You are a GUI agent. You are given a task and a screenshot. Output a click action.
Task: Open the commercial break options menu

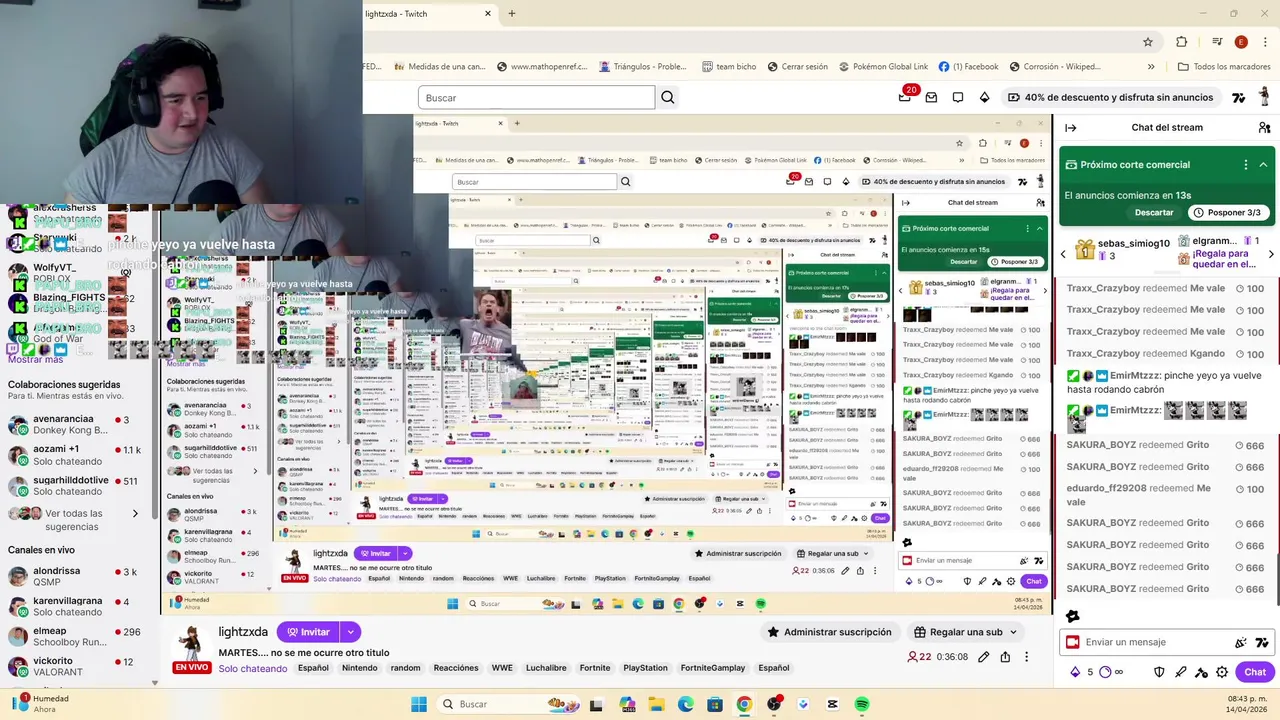tap(1245, 165)
